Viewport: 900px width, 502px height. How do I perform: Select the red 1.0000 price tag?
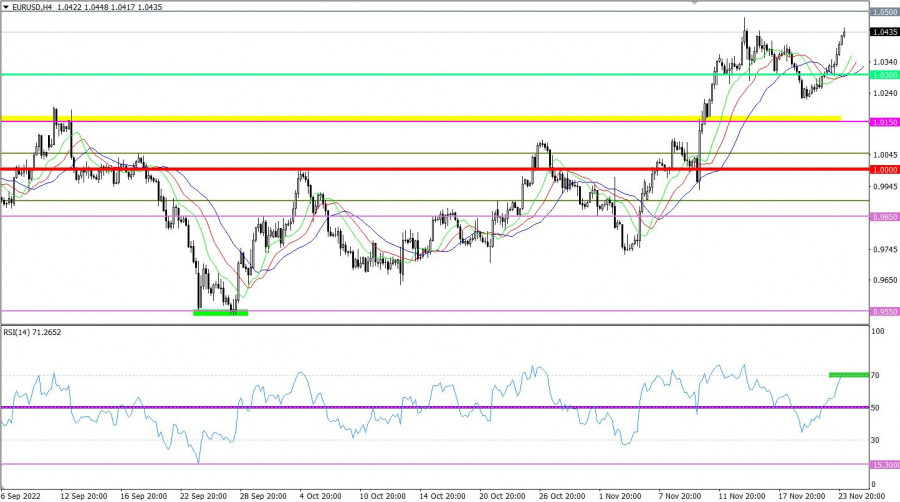click(884, 170)
